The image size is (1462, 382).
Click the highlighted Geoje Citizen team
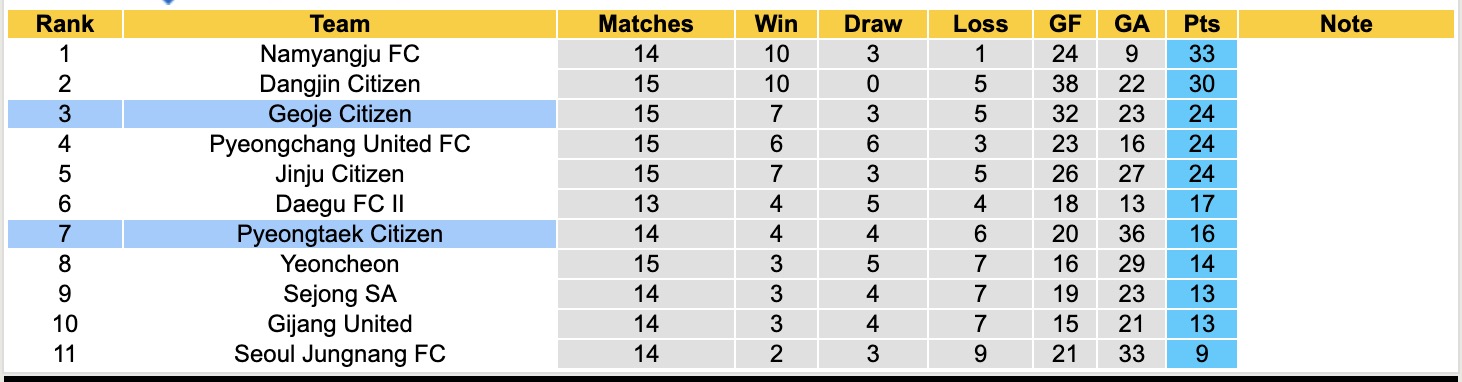[x=340, y=114]
